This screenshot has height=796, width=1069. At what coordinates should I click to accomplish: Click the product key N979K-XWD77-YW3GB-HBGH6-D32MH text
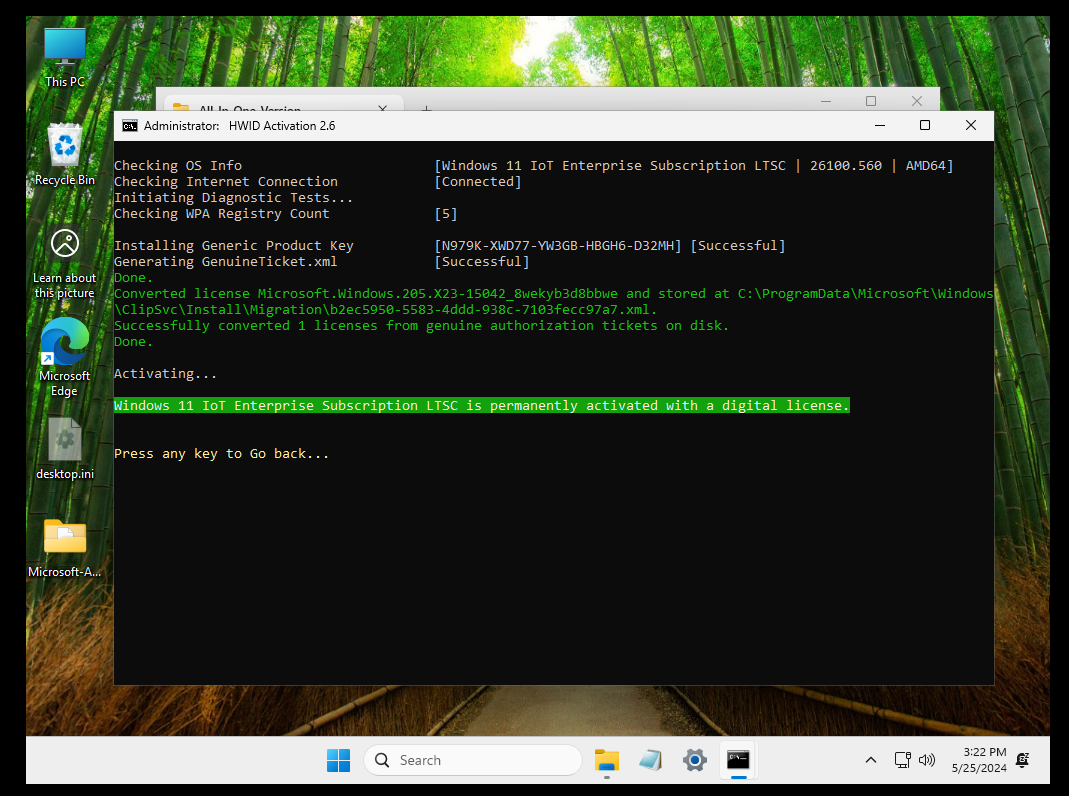click(558, 245)
